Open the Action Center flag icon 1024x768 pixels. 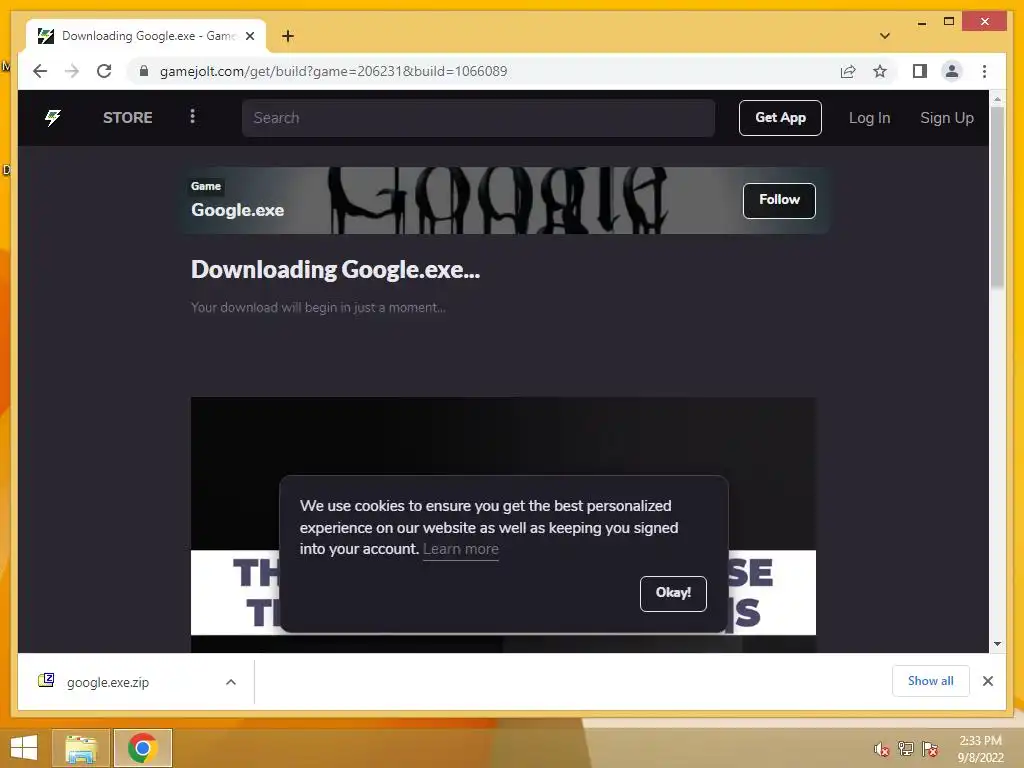point(930,748)
